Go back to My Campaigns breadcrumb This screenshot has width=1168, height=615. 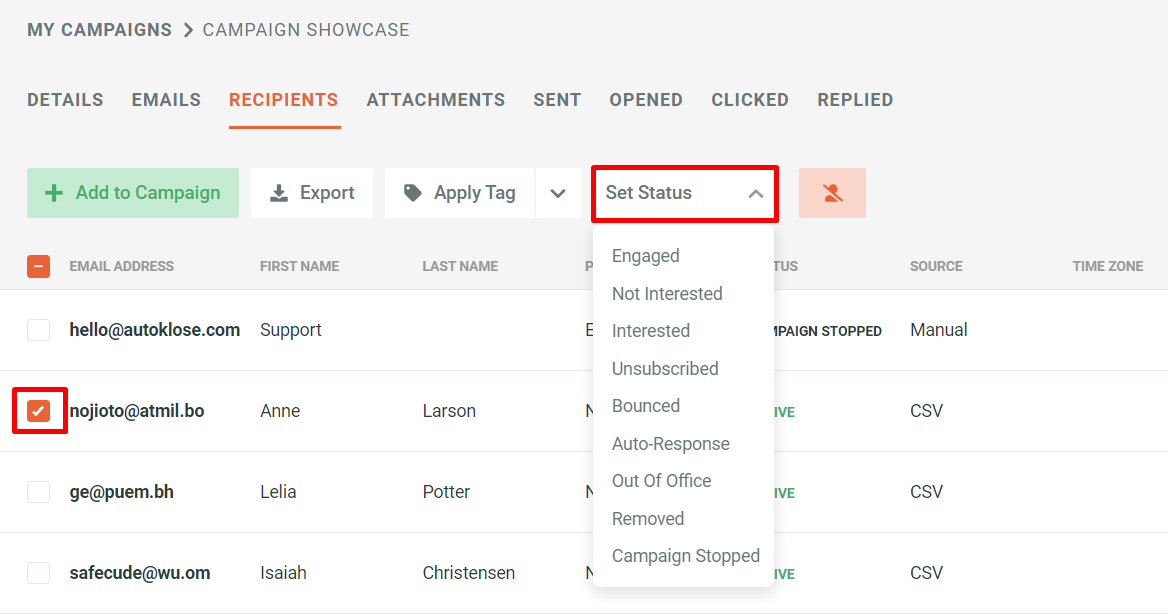coord(100,30)
